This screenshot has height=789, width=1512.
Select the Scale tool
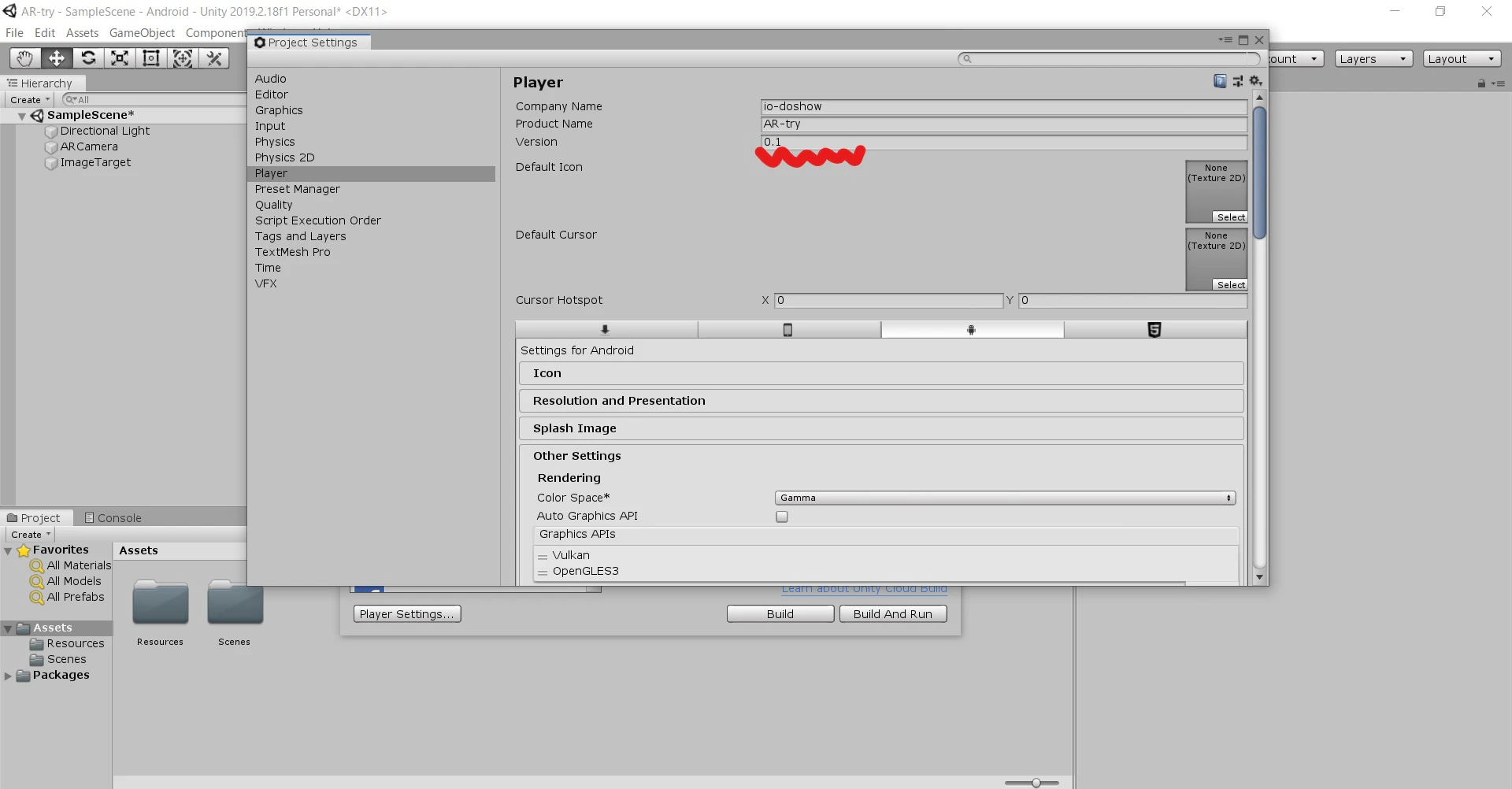(x=120, y=58)
